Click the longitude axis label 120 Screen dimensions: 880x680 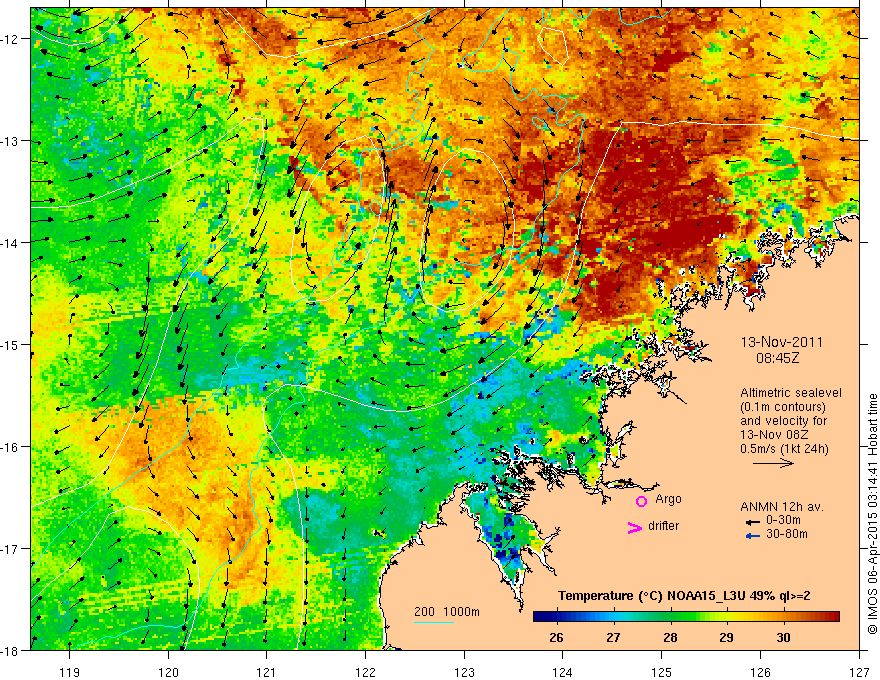pos(168,672)
